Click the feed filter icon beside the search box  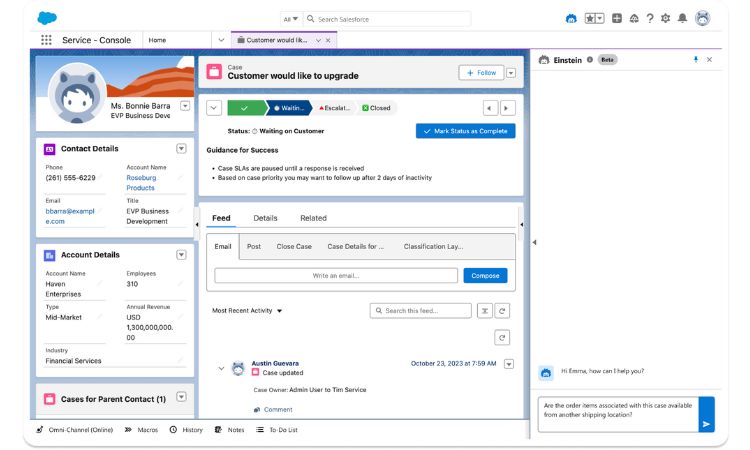[x=485, y=311]
